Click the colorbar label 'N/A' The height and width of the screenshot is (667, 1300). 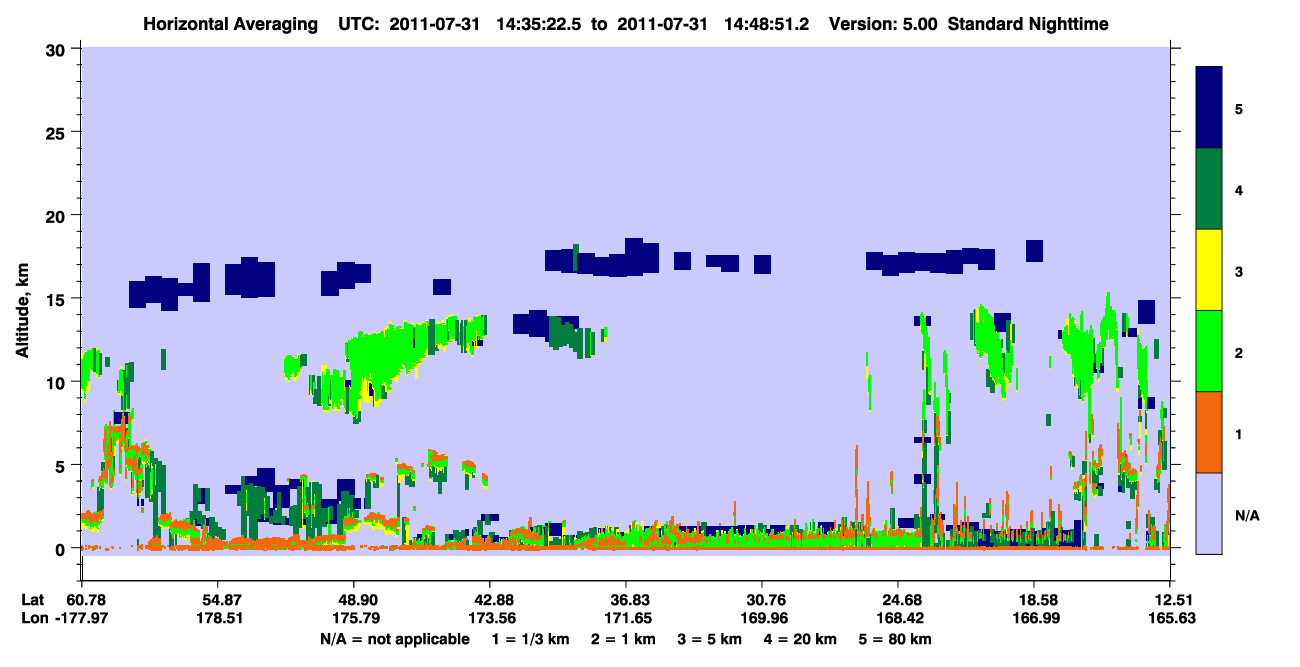(x=1247, y=515)
